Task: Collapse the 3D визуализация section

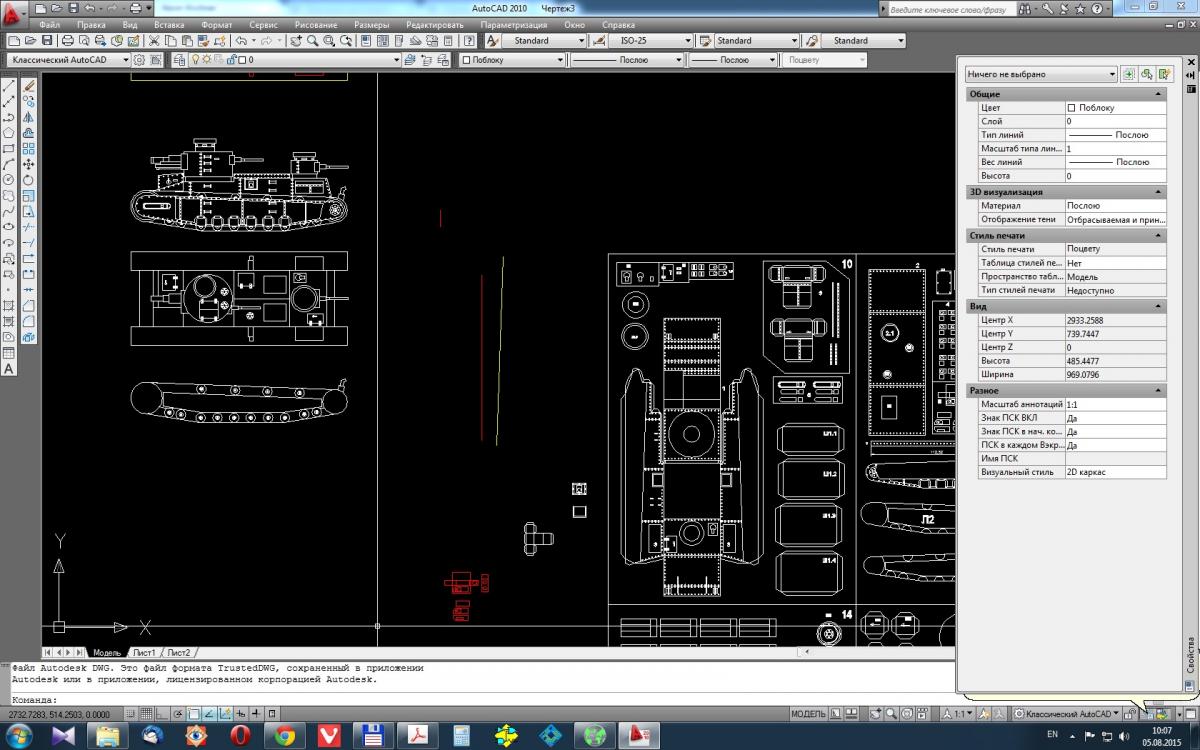Action: [1158, 191]
